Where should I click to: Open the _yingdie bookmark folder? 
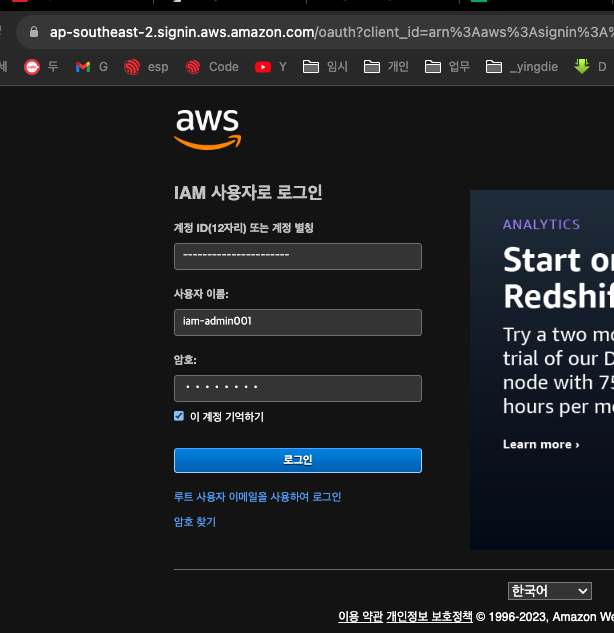click(x=522, y=67)
